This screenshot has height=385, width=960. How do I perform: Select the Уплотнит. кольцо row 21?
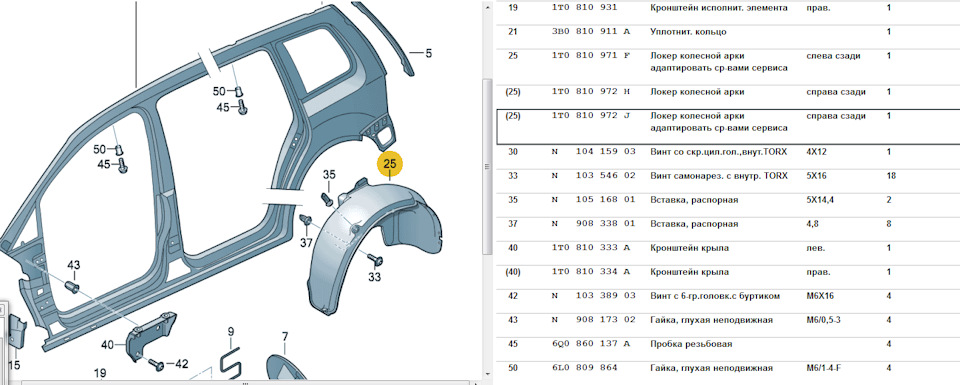click(x=727, y=32)
